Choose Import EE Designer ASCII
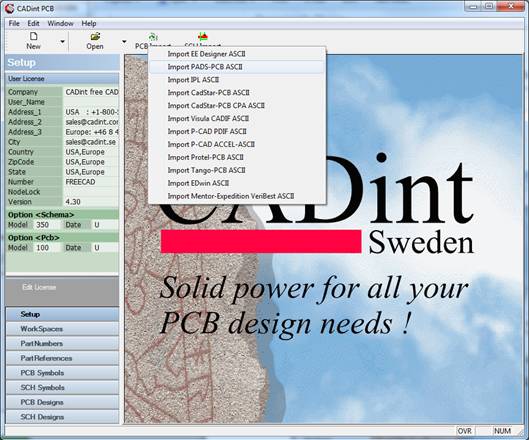Viewport: 529px width, 440px height. tap(237, 54)
